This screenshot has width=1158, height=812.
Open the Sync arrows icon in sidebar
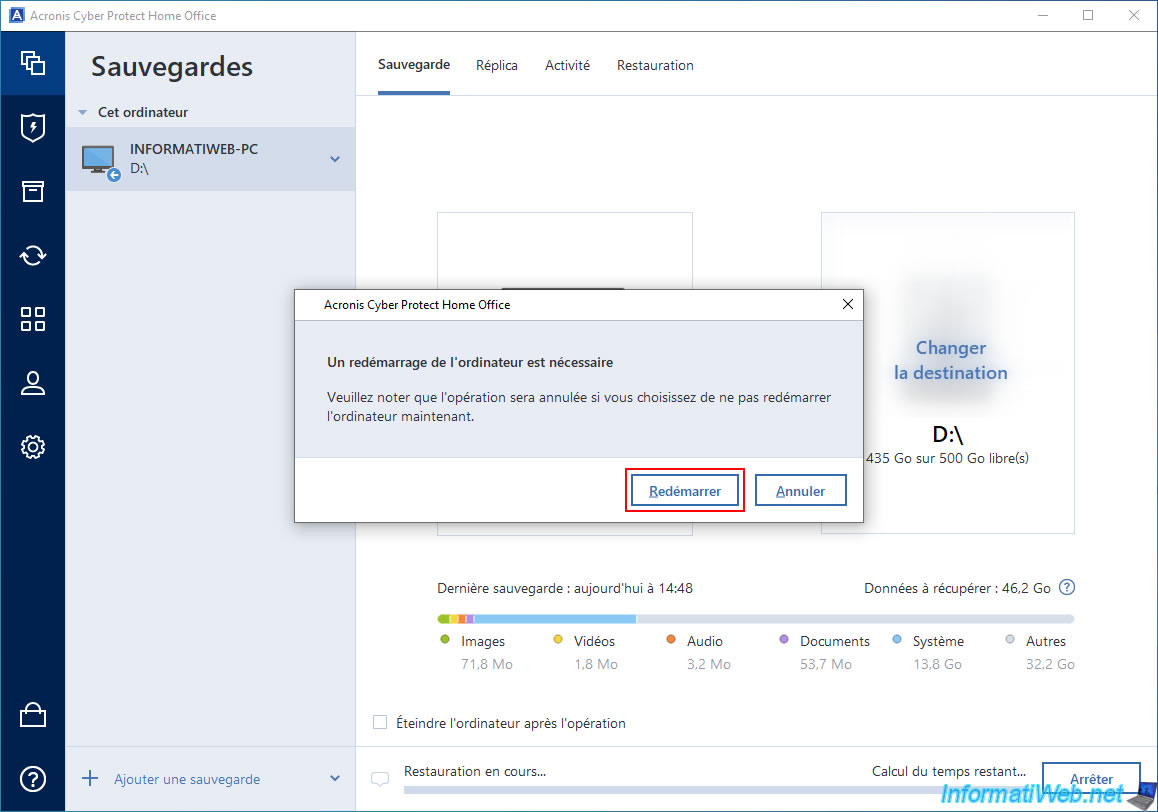(32, 256)
